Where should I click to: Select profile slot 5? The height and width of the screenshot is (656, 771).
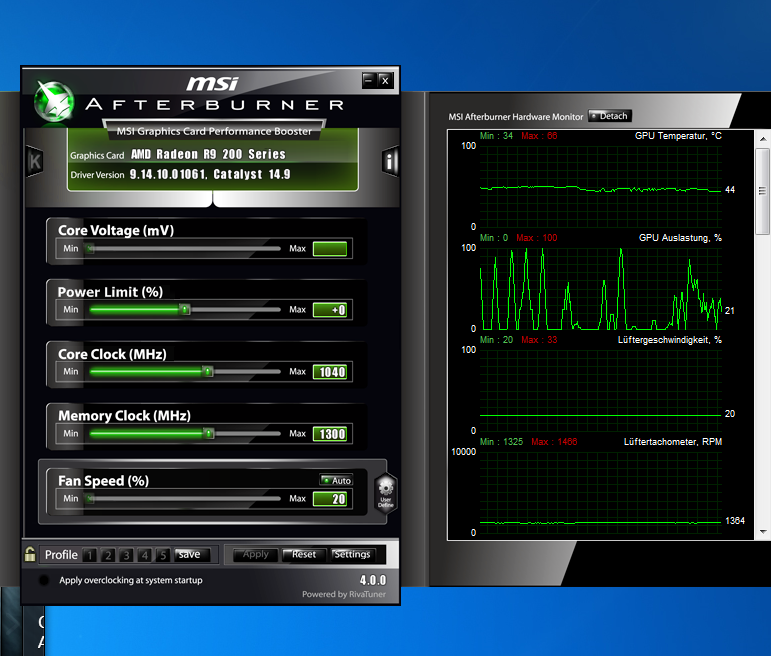[x=162, y=555]
